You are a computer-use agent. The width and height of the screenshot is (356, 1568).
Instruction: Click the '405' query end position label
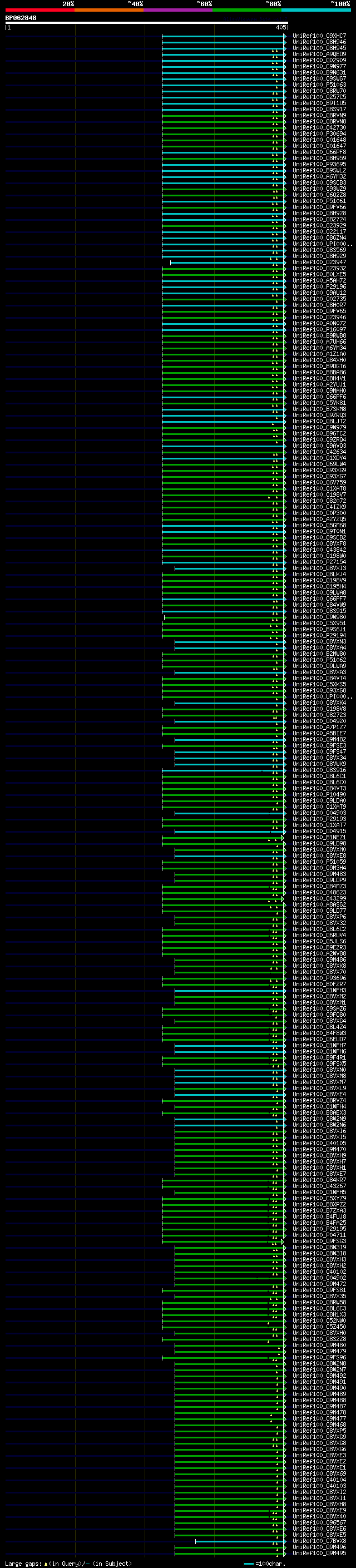click(x=280, y=27)
